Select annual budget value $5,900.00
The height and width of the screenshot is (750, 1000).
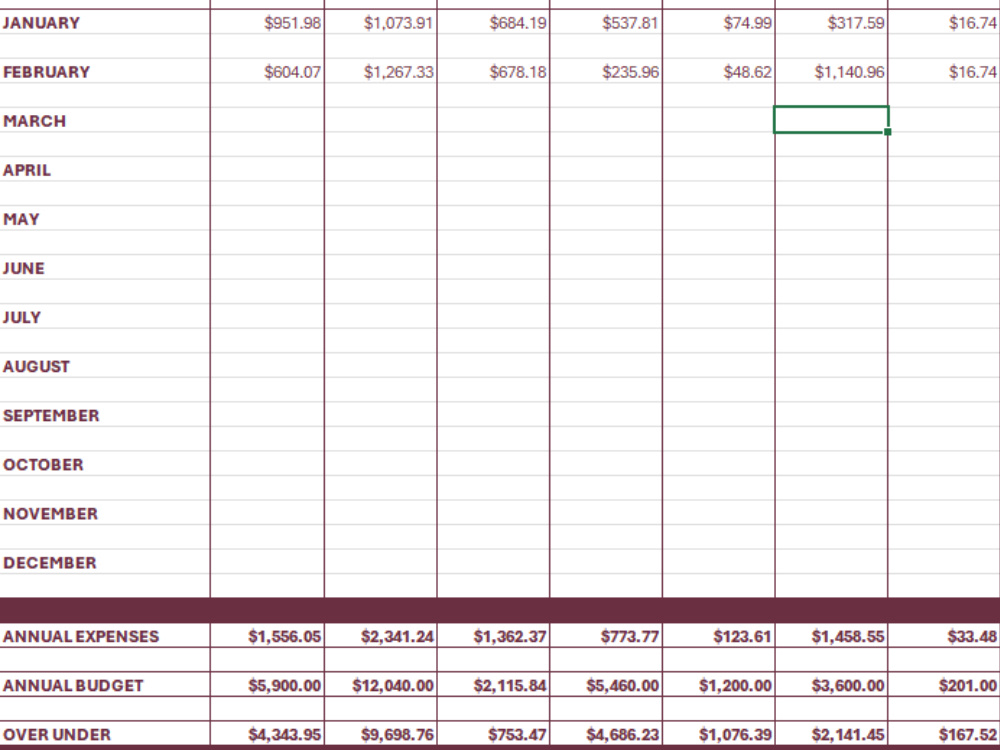(267, 686)
